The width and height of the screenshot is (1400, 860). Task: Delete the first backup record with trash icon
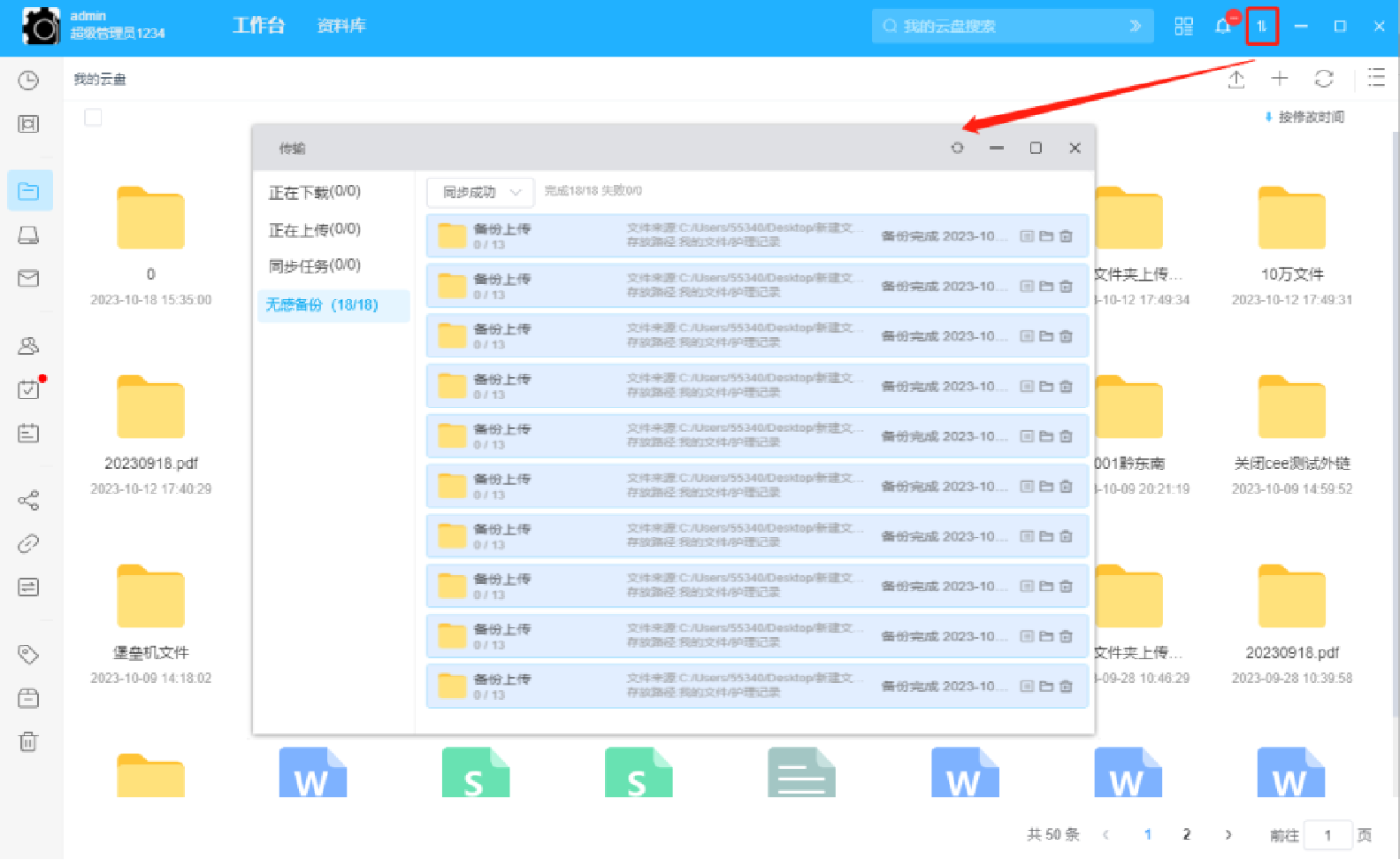pyautogui.click(x=1066, y=236)
